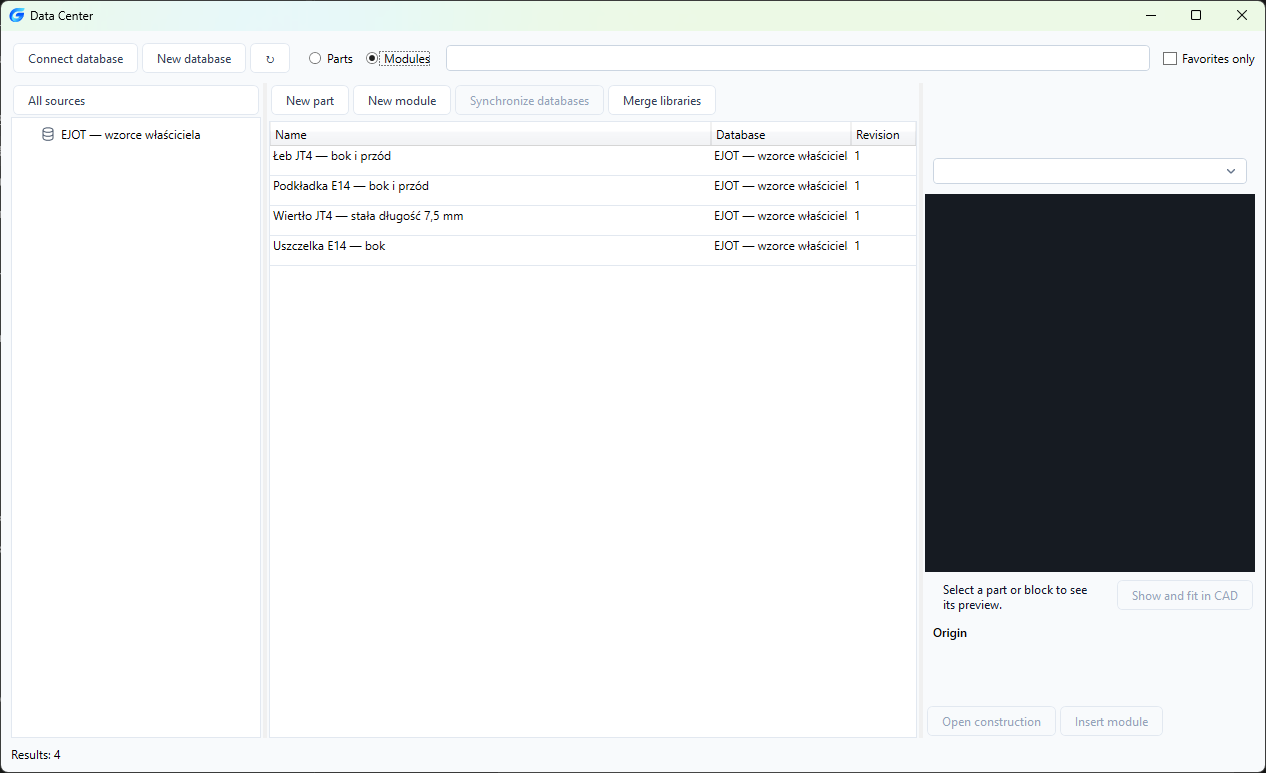This screenshot has height=773, width=1266.
Task: Maximize the Data Center window
Action: coord(1196,15)
